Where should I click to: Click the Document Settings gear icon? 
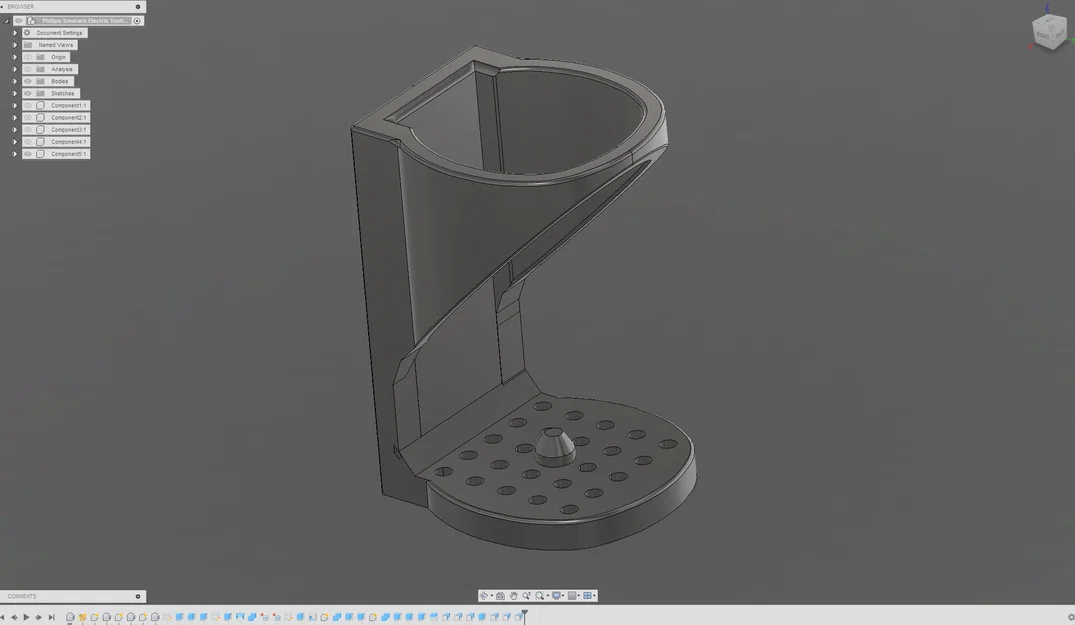coord(27,33)
